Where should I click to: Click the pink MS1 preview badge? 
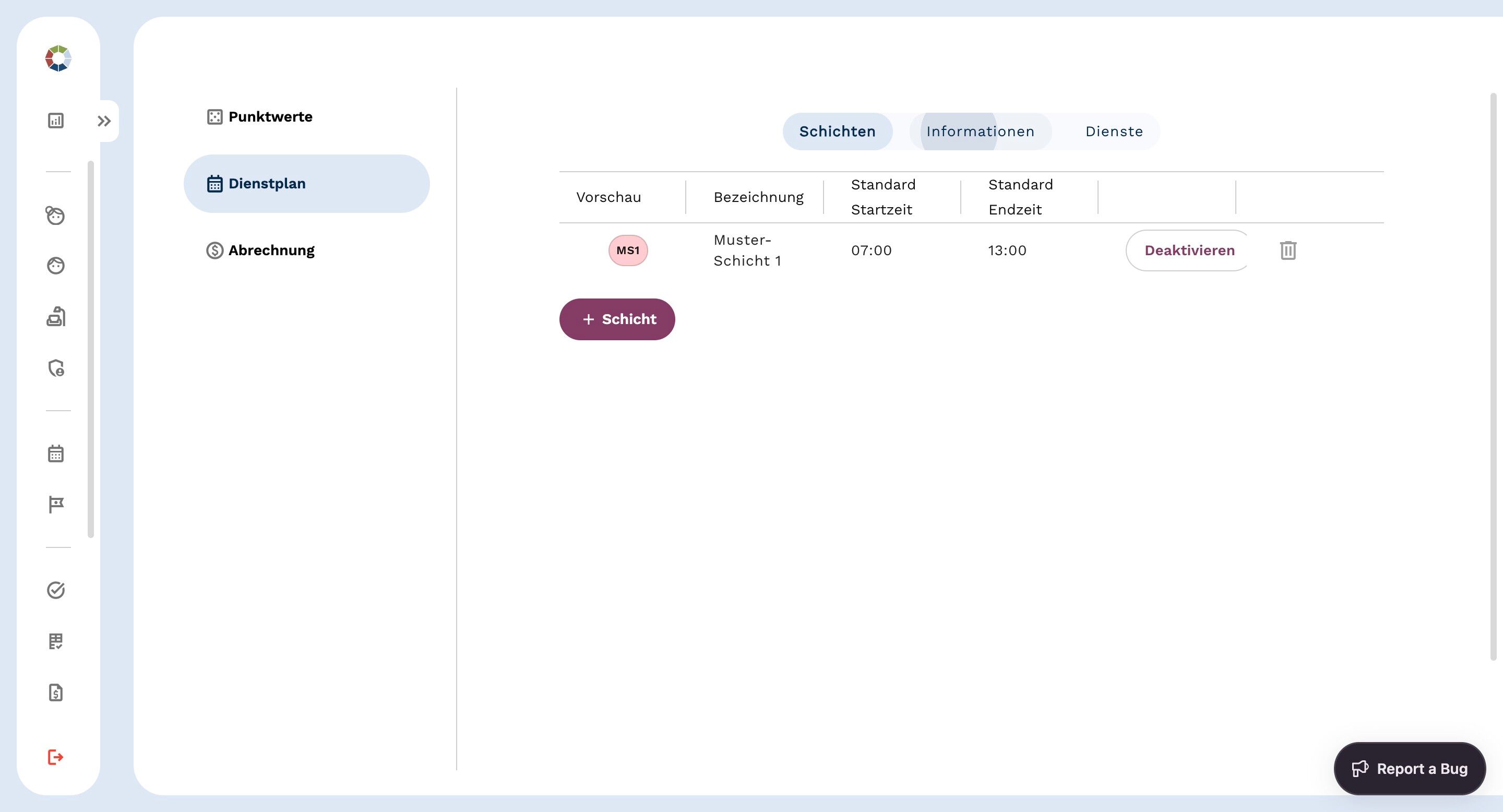[628, 250]
